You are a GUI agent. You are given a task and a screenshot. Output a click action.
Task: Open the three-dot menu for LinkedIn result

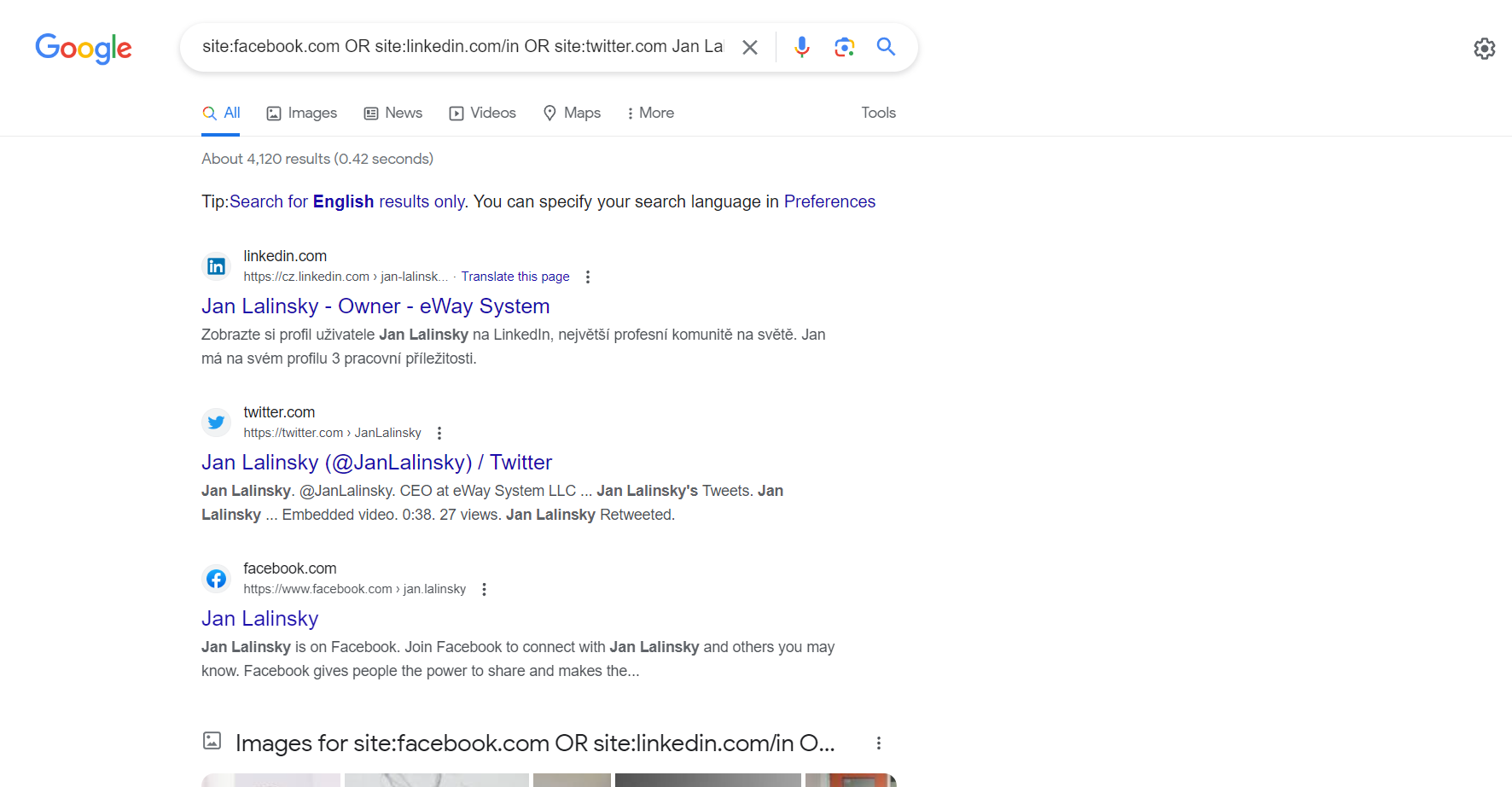(x=587, y=277)
